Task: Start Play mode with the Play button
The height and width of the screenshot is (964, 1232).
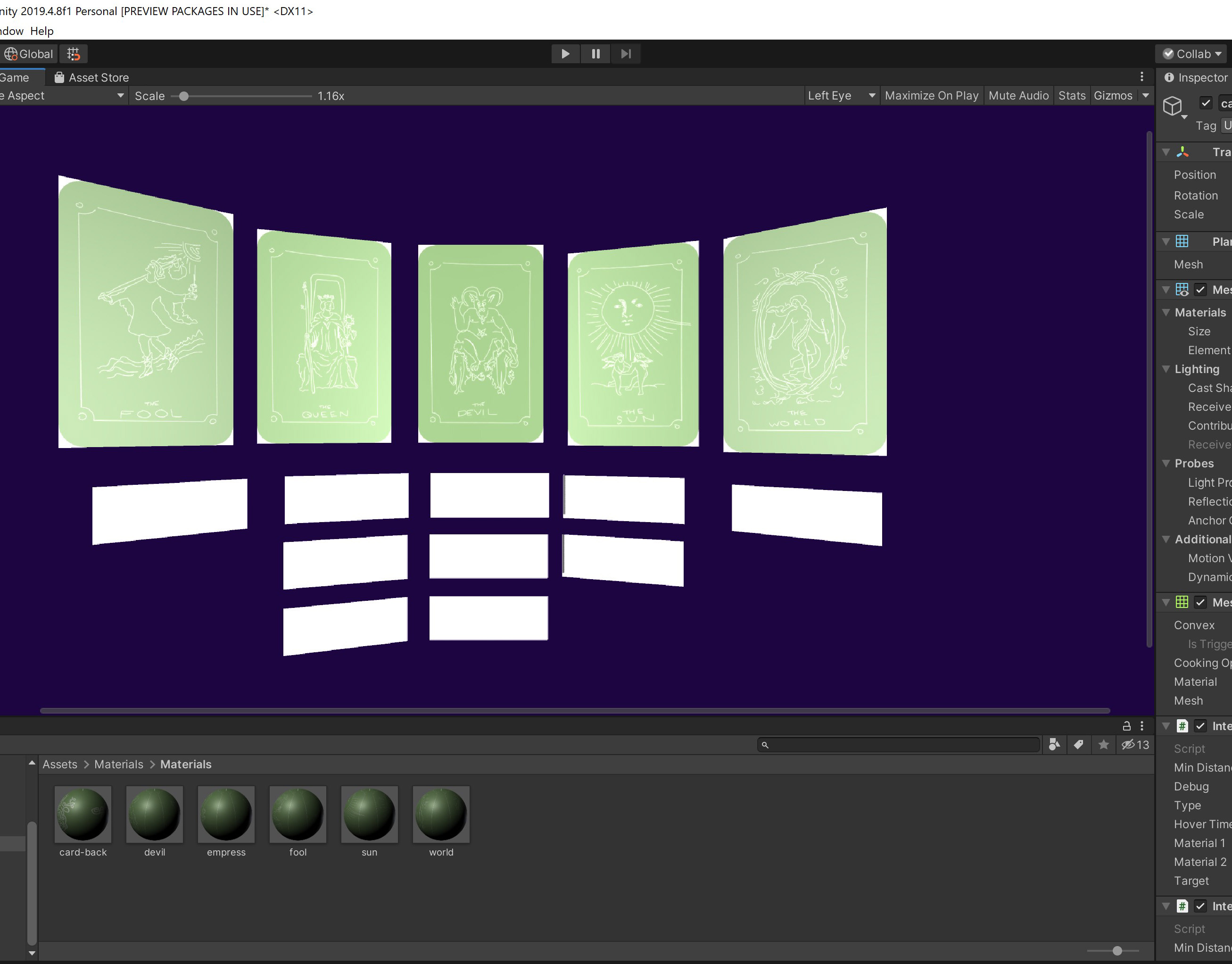Action: (x=565, y=54)
